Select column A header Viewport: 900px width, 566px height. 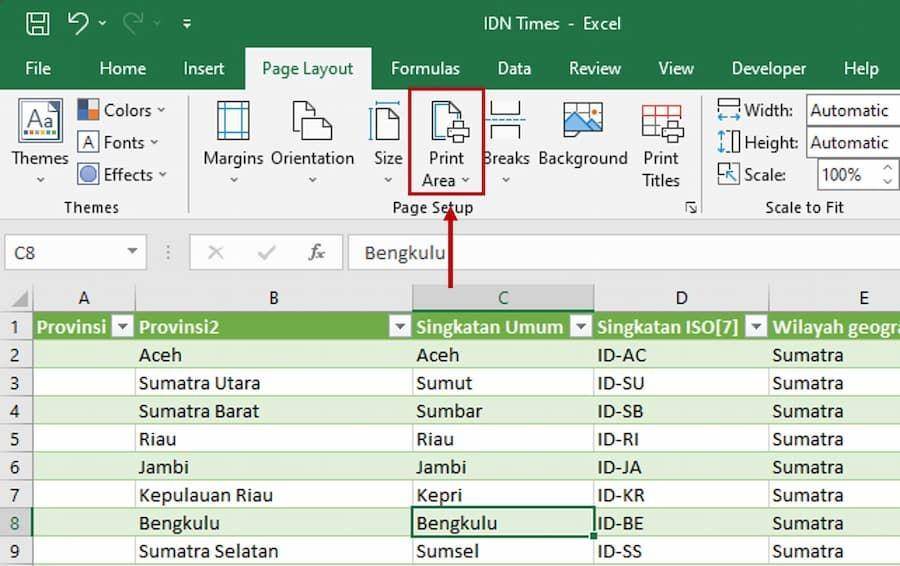[x=84, y=298]
